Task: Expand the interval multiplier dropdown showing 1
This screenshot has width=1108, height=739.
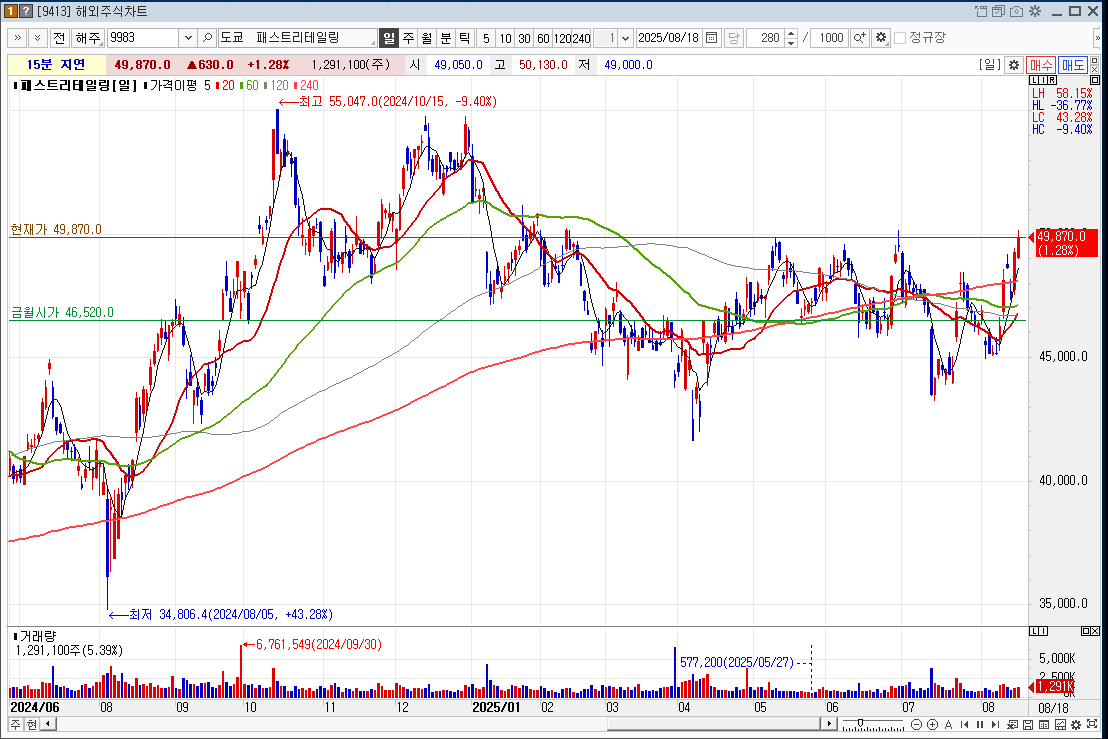Action: pos(626,38)
